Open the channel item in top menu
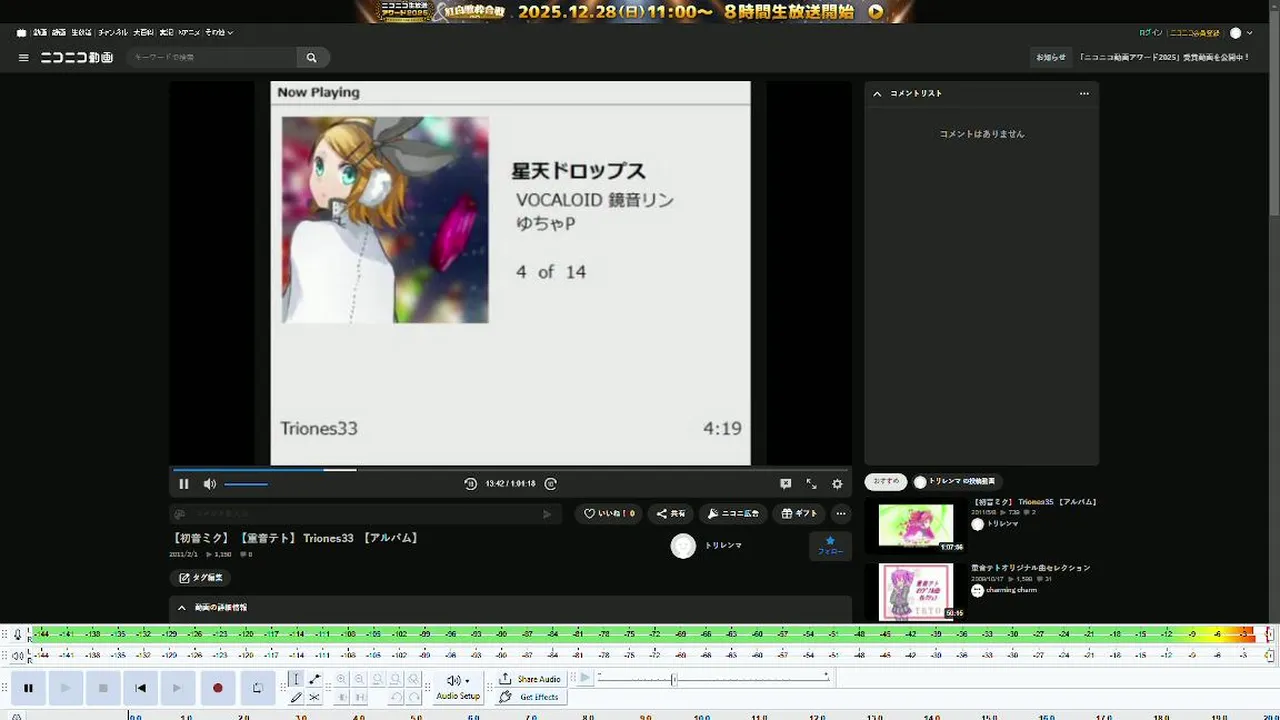This screenshot has height=720, width=1280. pos(111,33)
